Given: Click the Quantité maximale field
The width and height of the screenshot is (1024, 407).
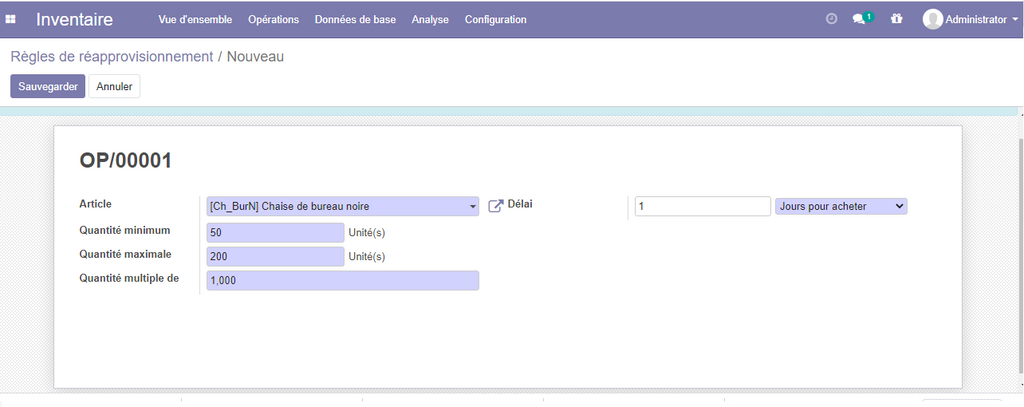Looking at the screenshot, I should pos(275,256).
